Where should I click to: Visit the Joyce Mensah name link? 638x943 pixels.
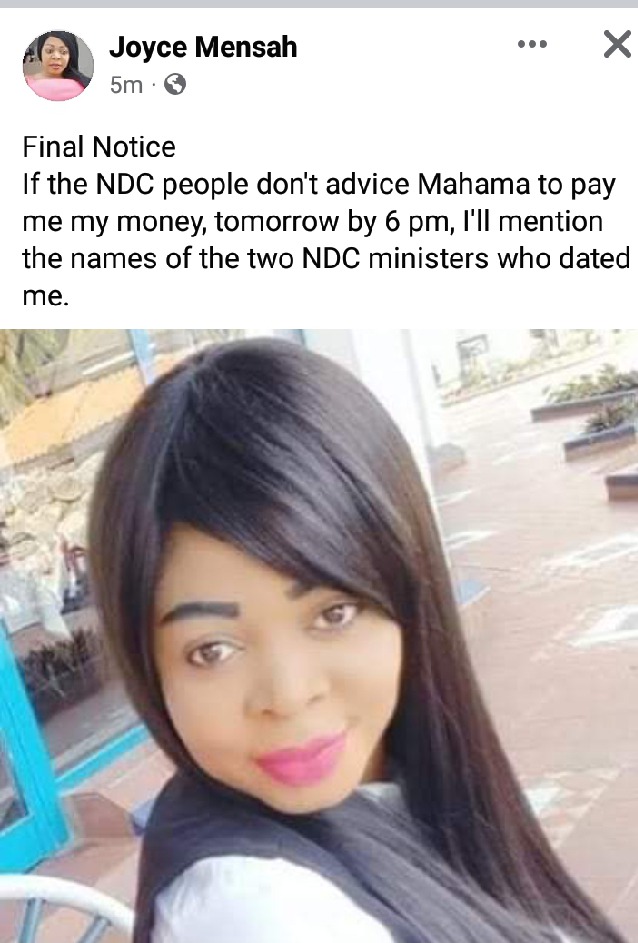point(203,47)
